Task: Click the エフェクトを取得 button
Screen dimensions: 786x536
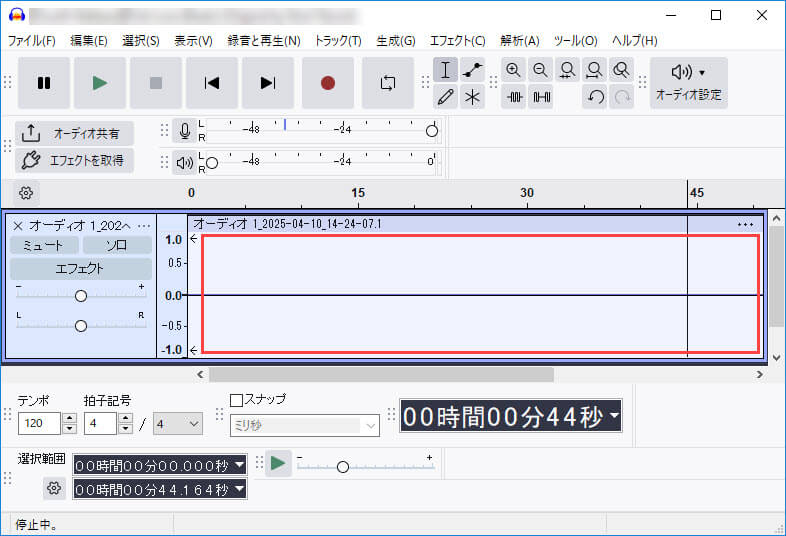Action: (74, 160)
